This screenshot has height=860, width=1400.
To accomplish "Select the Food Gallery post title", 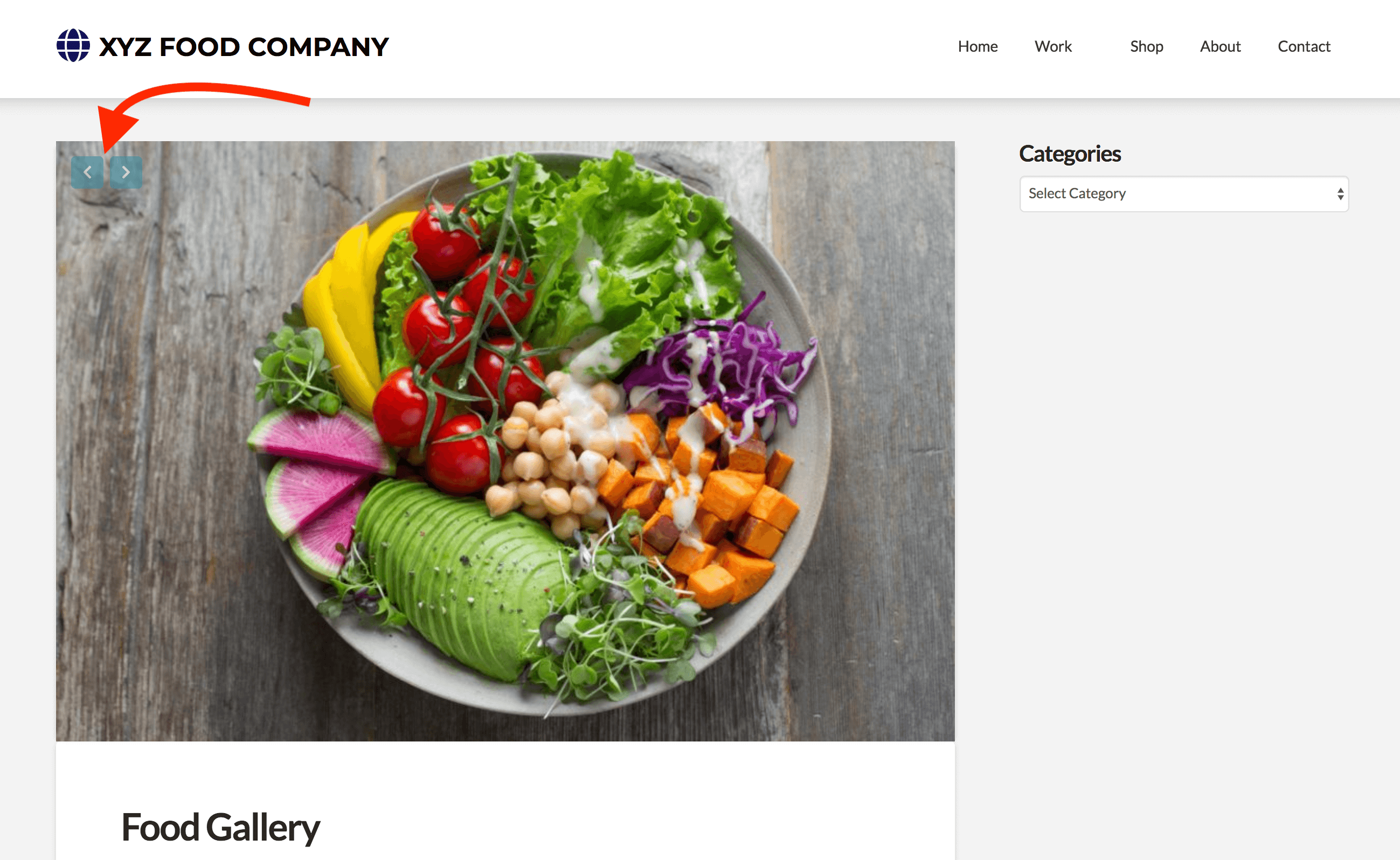I will pyautogui.click(x=220, y=828).
